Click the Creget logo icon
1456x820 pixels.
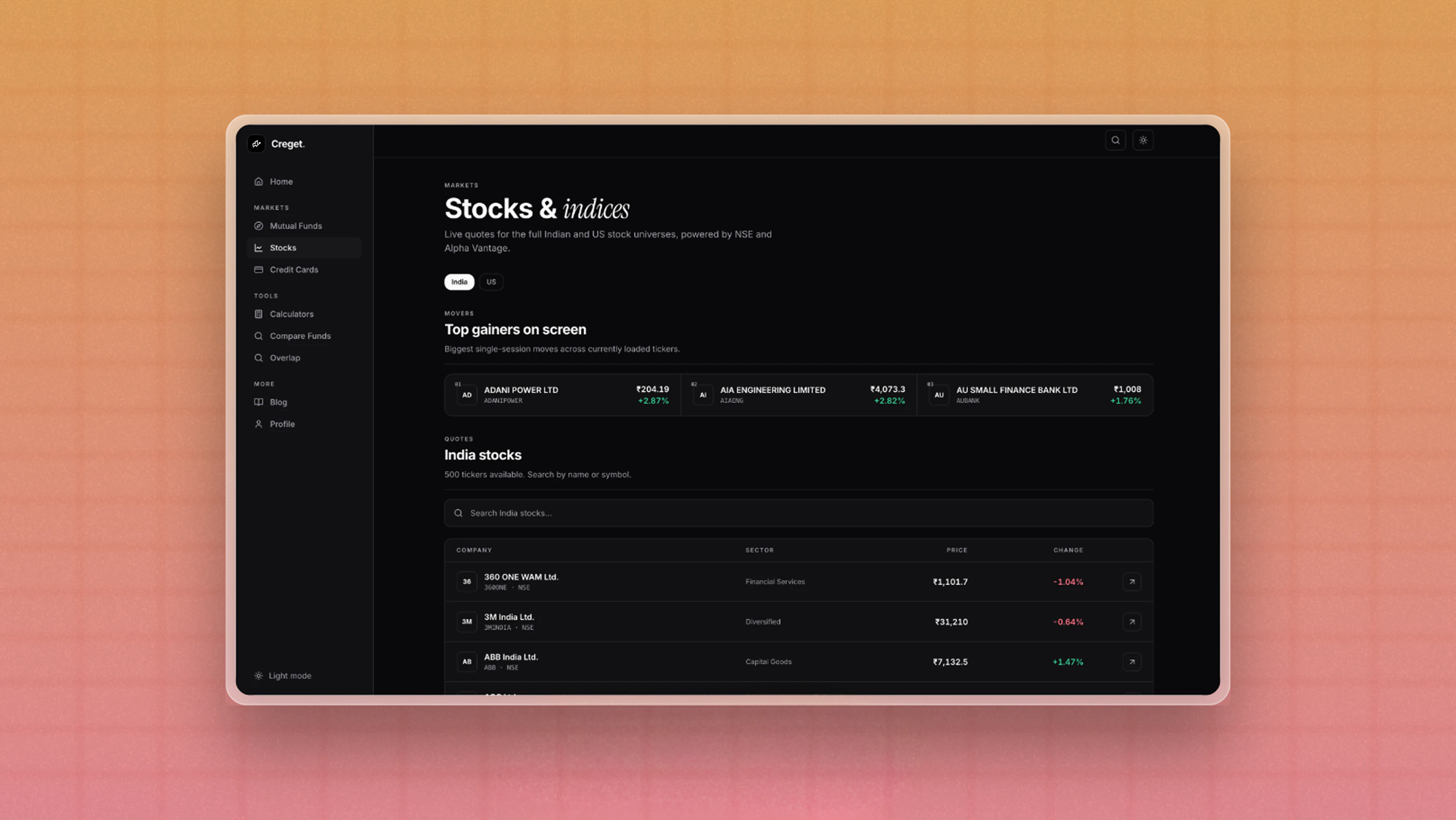(x=257, y=144)
